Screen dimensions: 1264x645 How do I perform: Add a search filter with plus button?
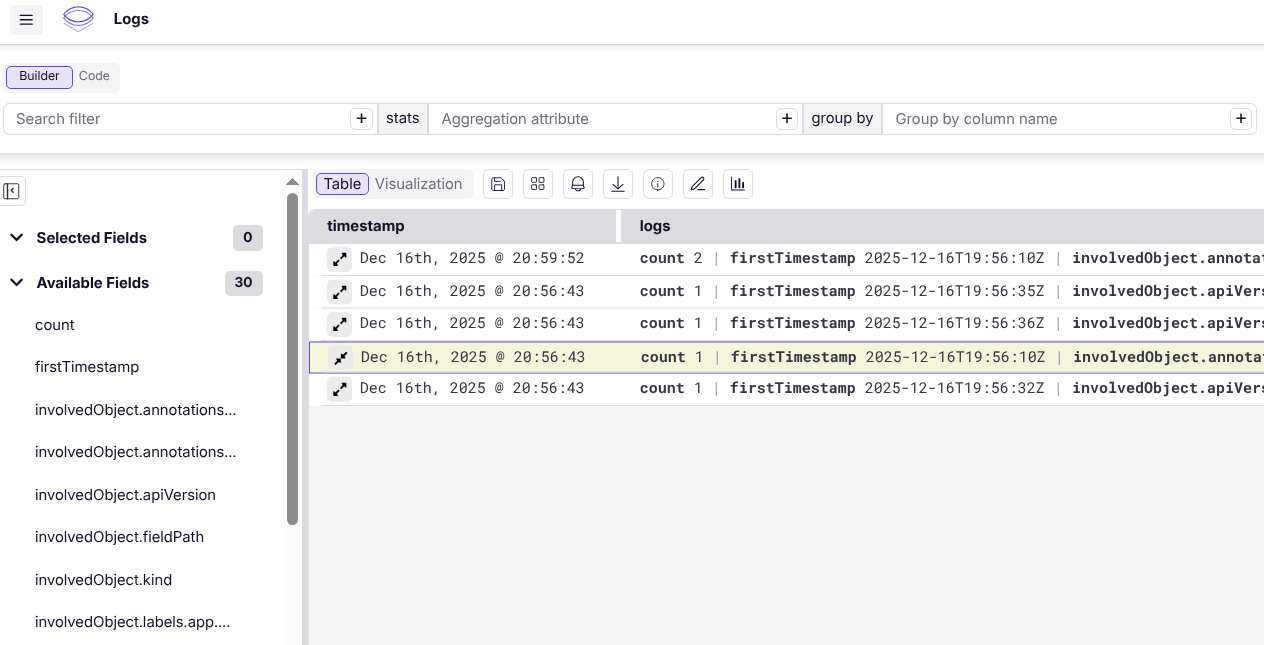click(362, 119)
